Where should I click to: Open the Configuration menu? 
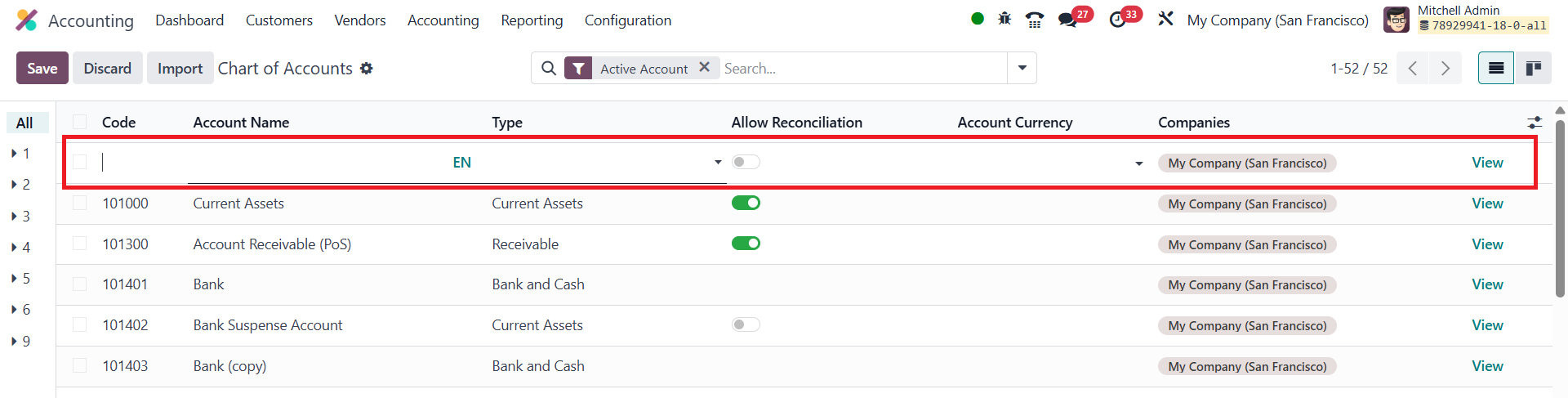(627, 20)
